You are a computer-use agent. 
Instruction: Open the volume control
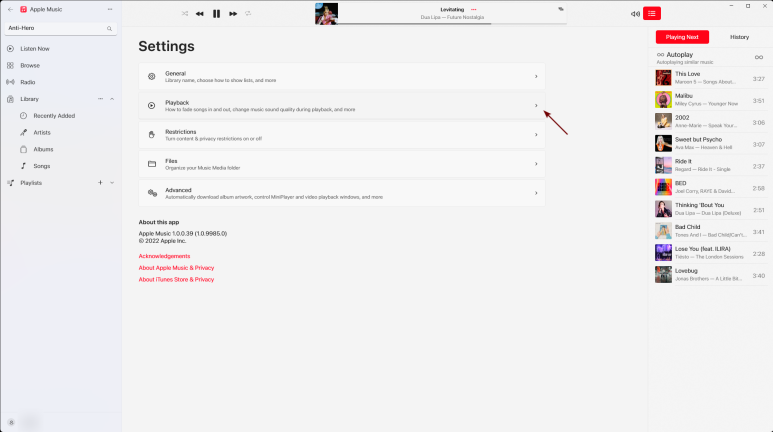click(x=635, y=14)
